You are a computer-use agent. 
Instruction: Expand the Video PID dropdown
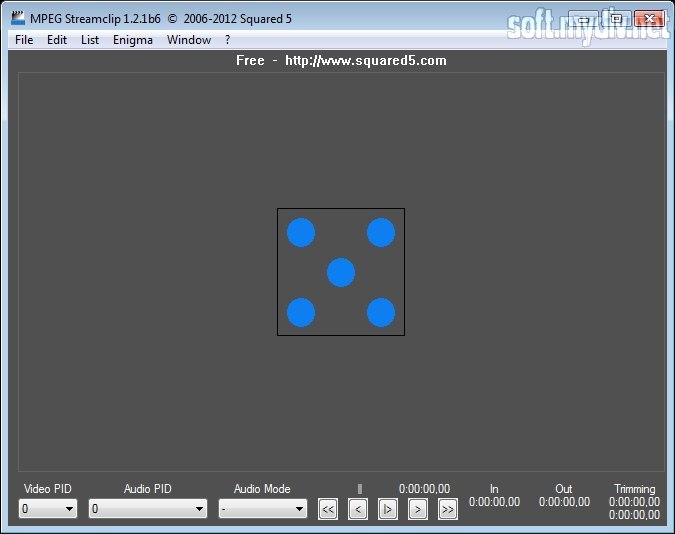click(x=48, y=509)
